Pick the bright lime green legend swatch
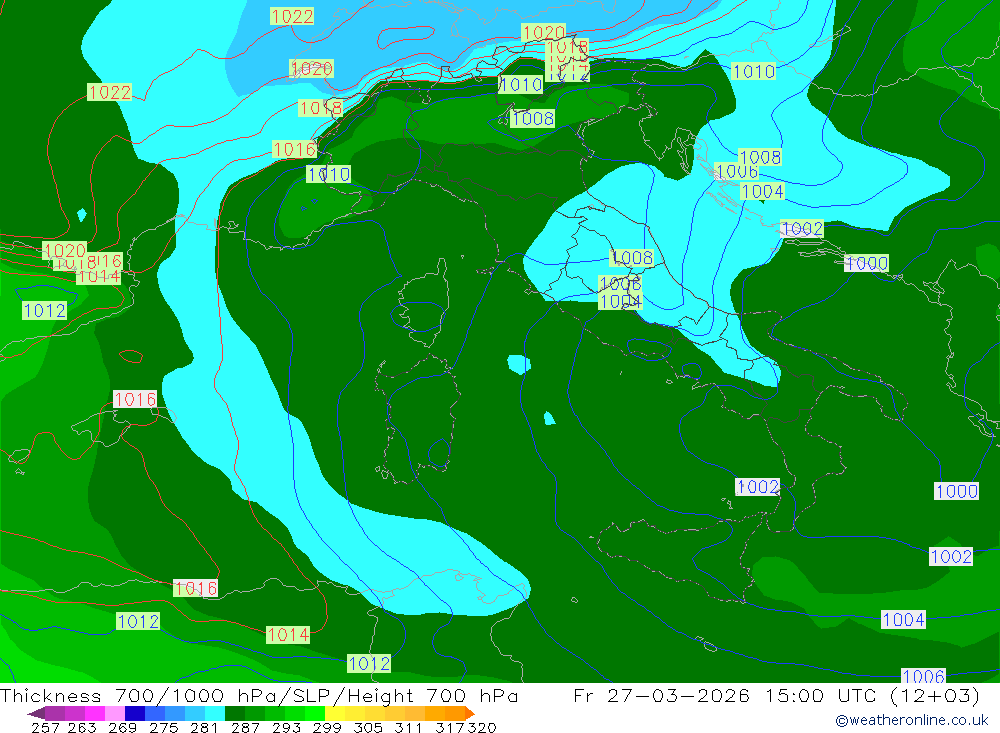 pos(315,713)
